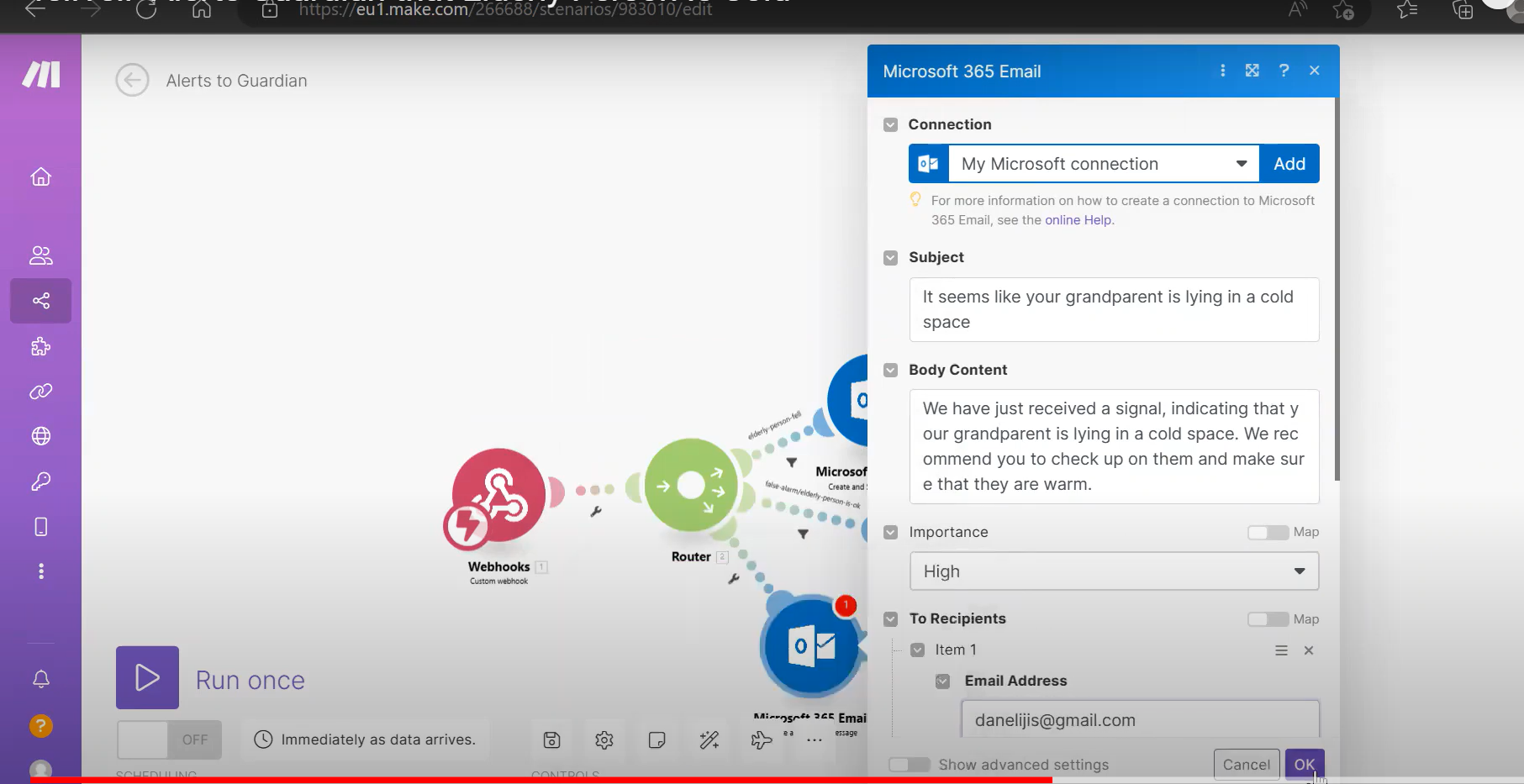The width and height of the screenshot is (1524, 784).
Task: Click the Run once play button
Action: pyautogui.click(x=147, y=677)
